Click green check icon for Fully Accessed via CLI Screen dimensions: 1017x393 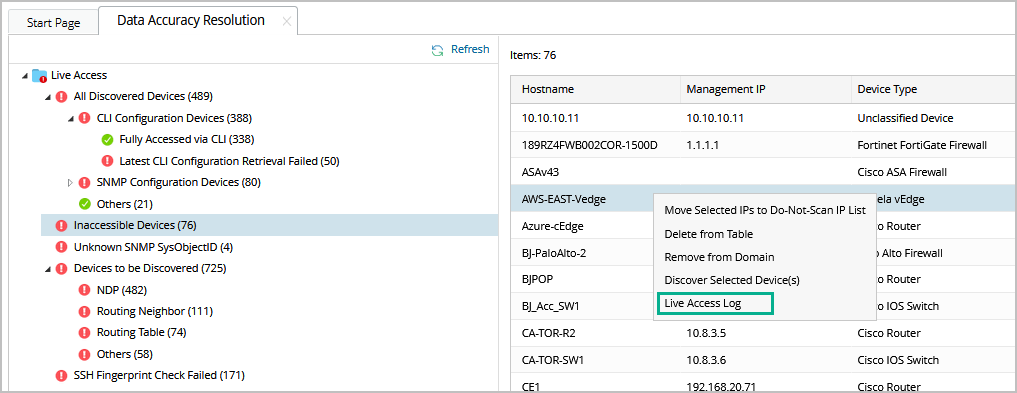107,139
